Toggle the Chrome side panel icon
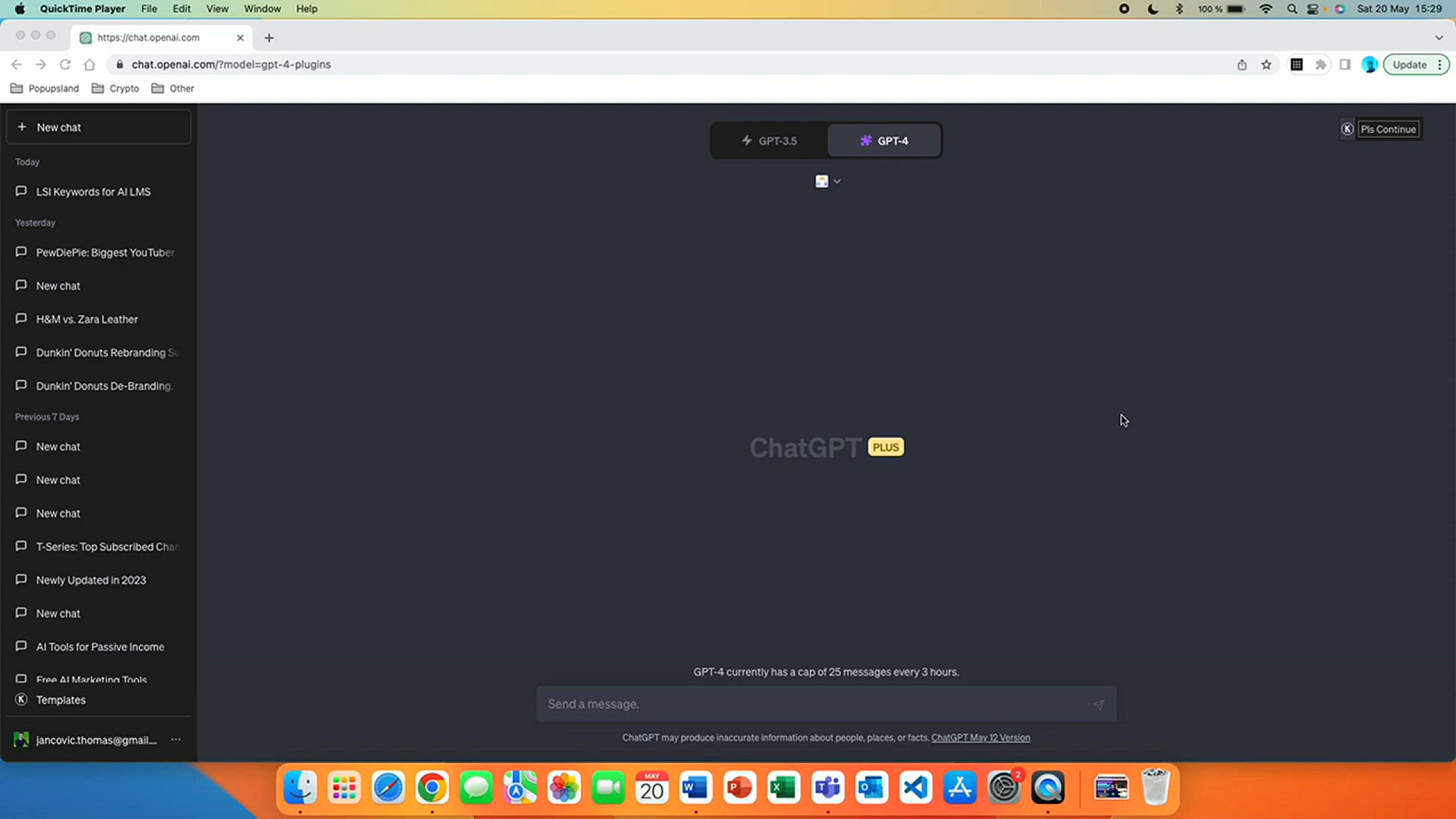This screenshot has height=819, width=1456. click(1345, 64)
